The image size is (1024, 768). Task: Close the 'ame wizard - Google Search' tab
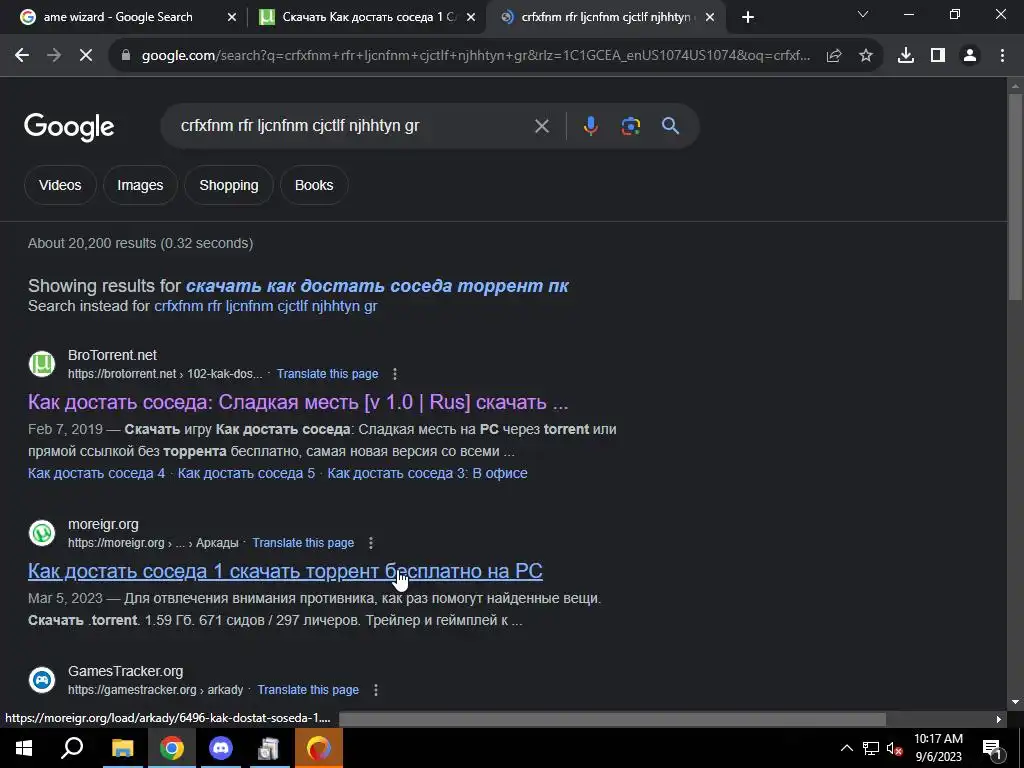tap(232, 18)
